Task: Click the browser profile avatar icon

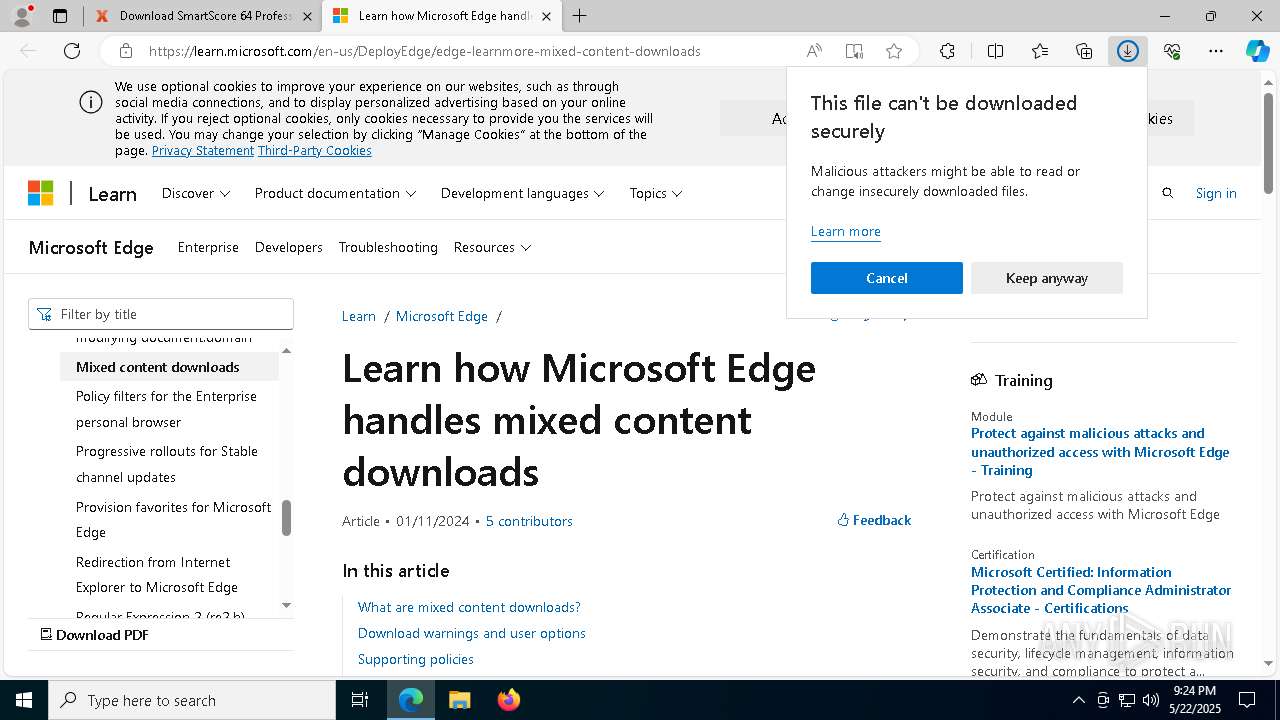Action: (x=22, y=16)
